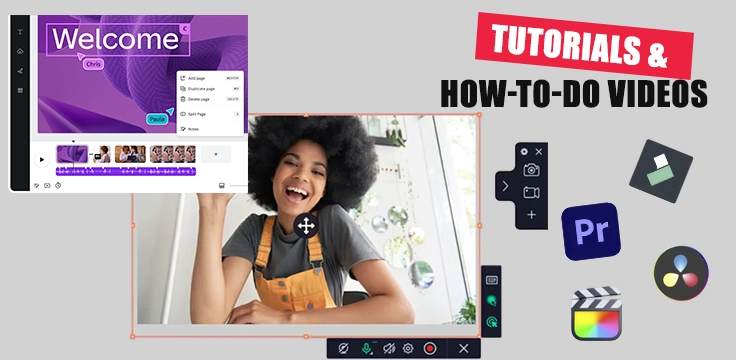Click the Chris collaborator cursor label
736x360 pixels.
tap(93, 64)
